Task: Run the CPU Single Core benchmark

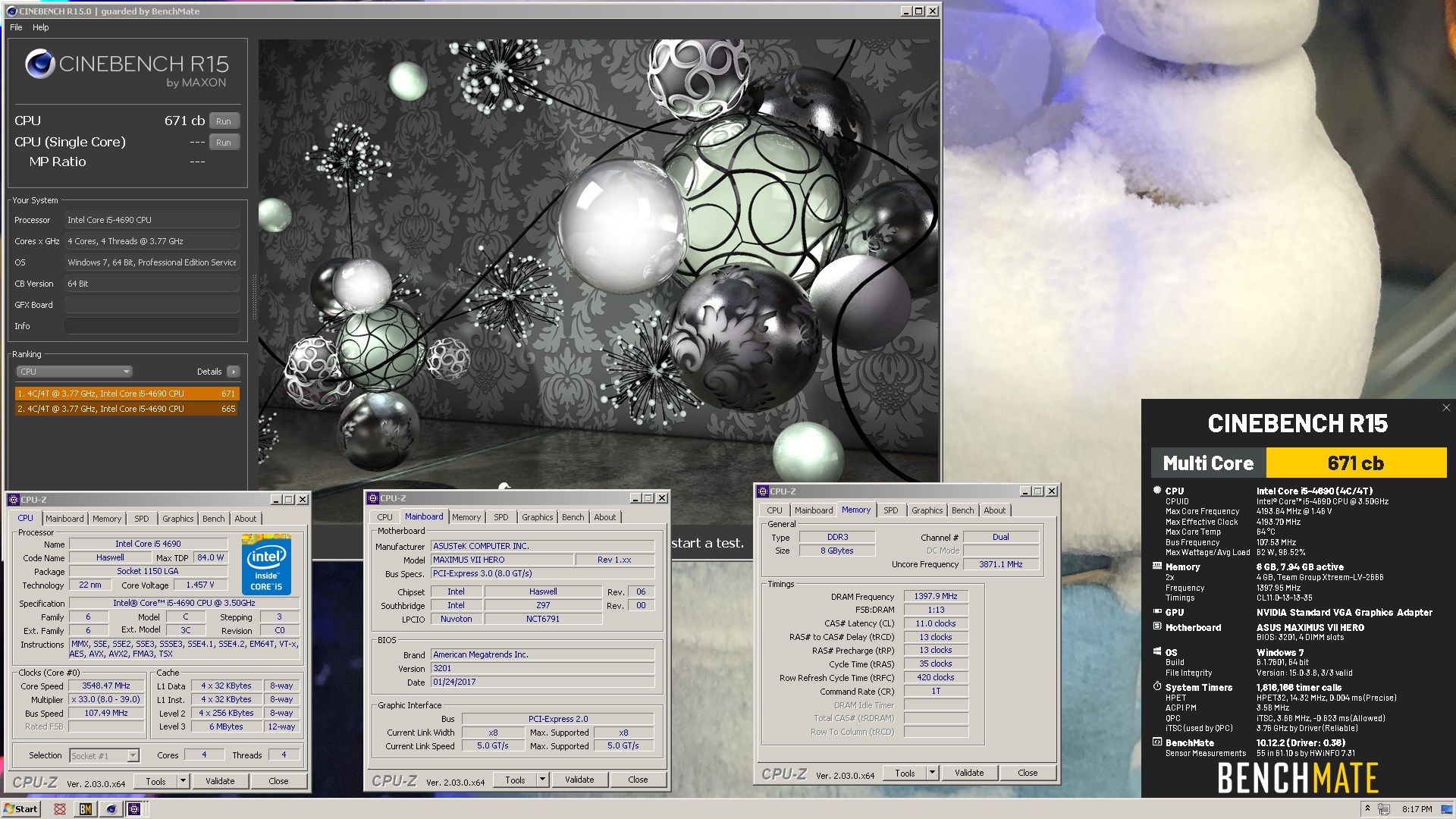Action: click(x=224, y=143)
